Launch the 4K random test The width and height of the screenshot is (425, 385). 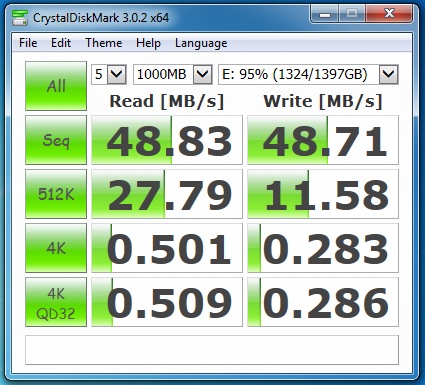tap(56, 248)
